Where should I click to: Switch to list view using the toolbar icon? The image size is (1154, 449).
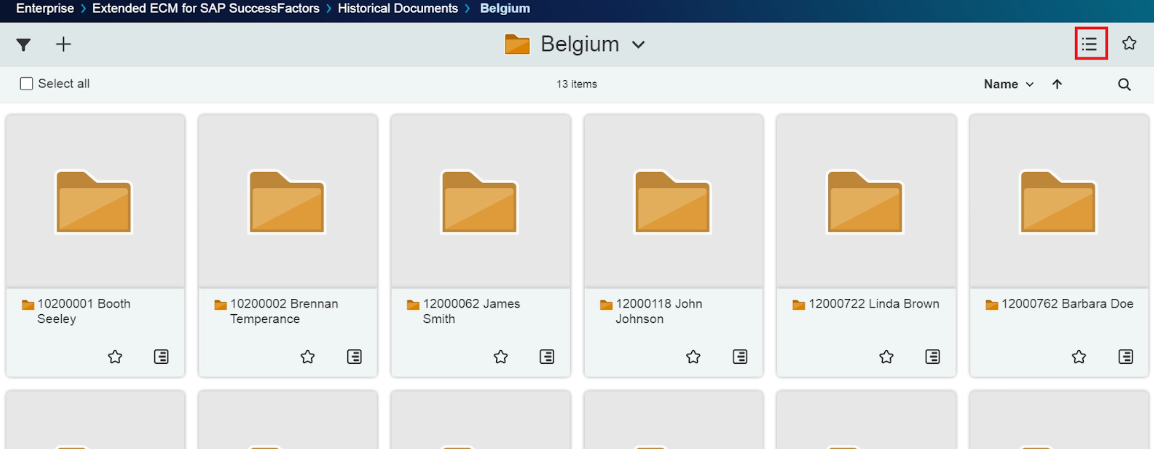1090,44
